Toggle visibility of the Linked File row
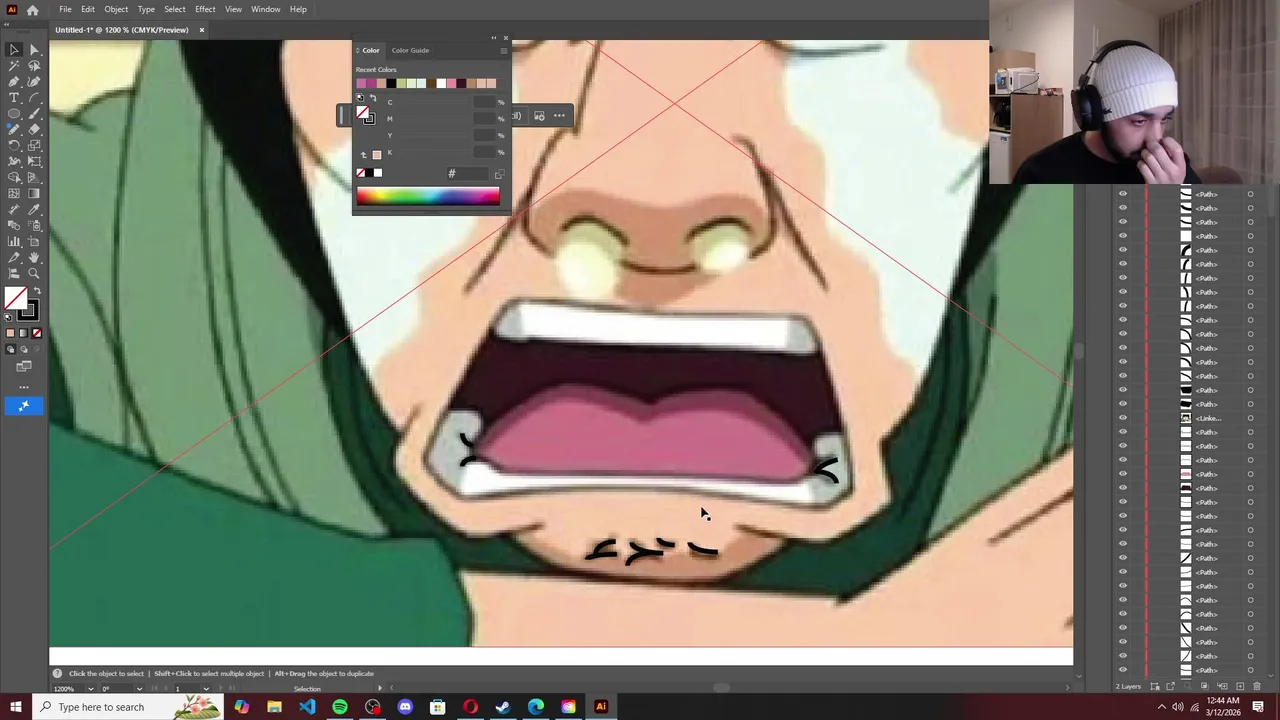 pos(1122,418)
